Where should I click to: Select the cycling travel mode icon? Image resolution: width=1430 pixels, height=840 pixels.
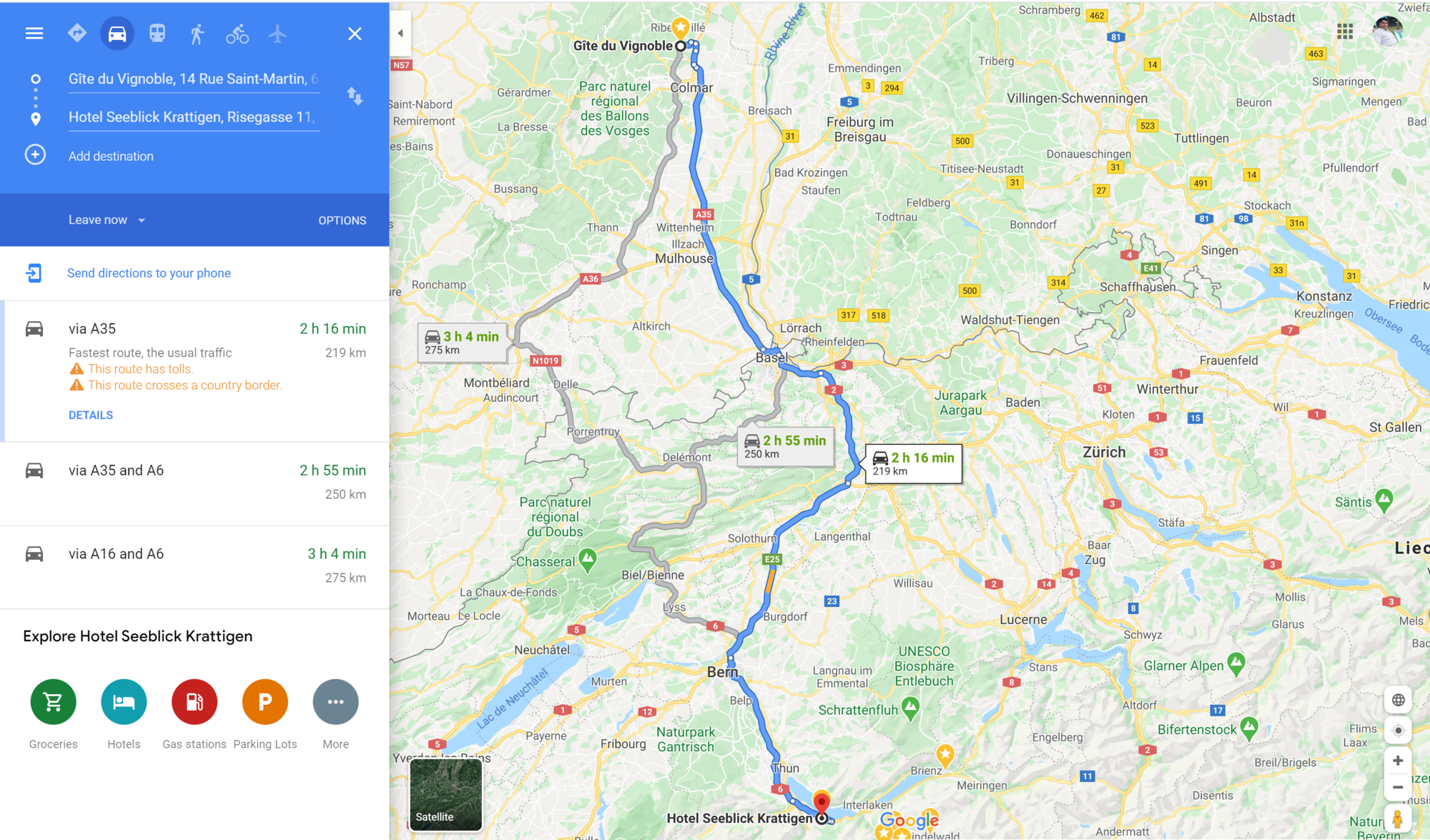click(237, 34)
